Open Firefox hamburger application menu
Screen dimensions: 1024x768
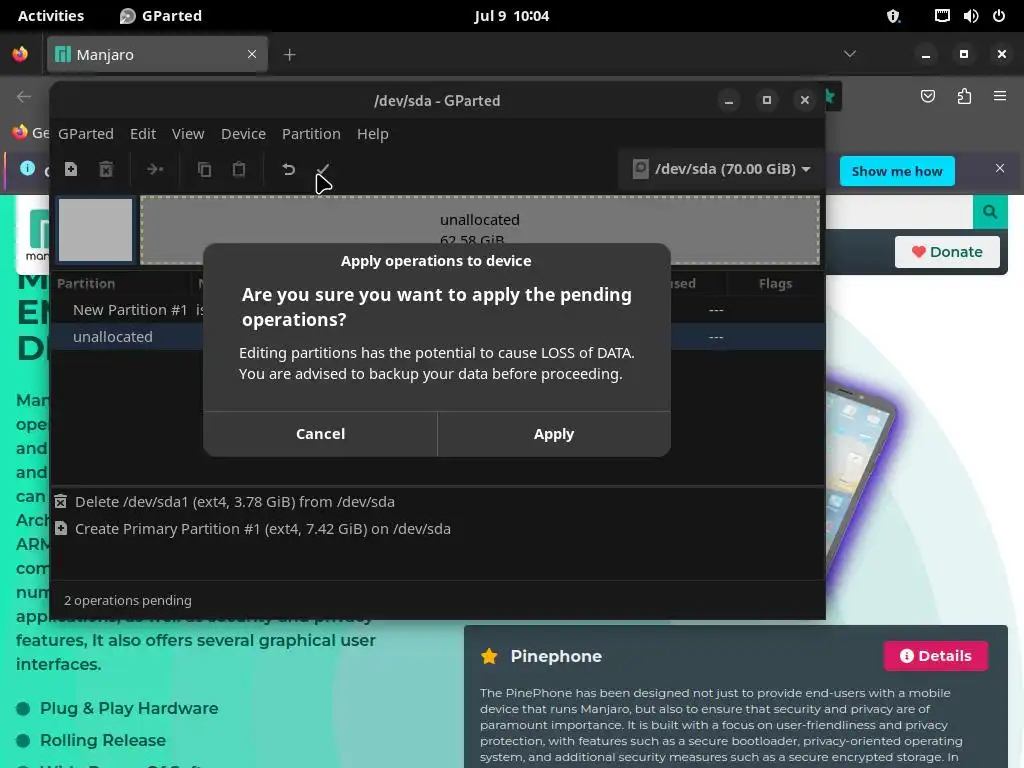[x=1000, y=97]
